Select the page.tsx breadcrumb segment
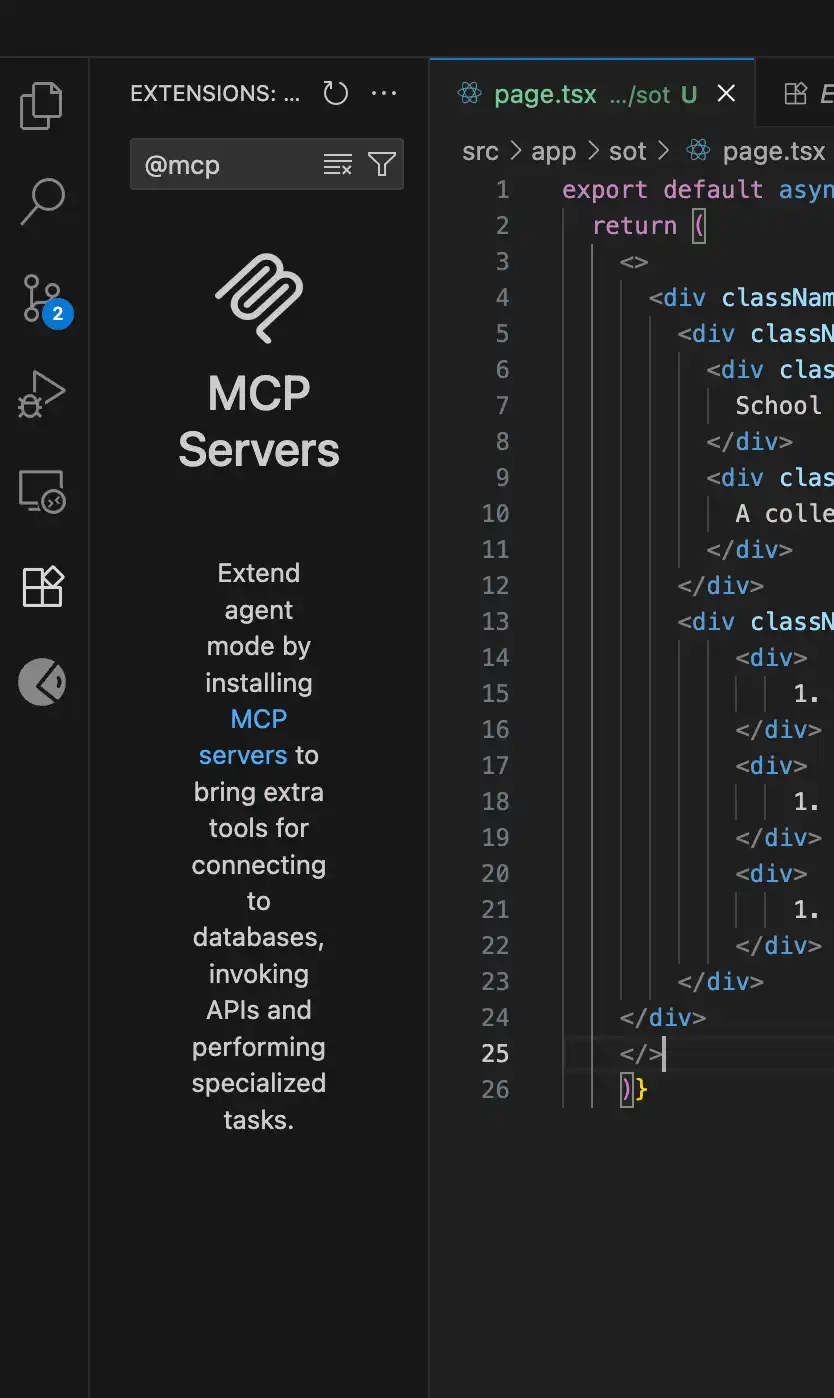 coord(757,152)
